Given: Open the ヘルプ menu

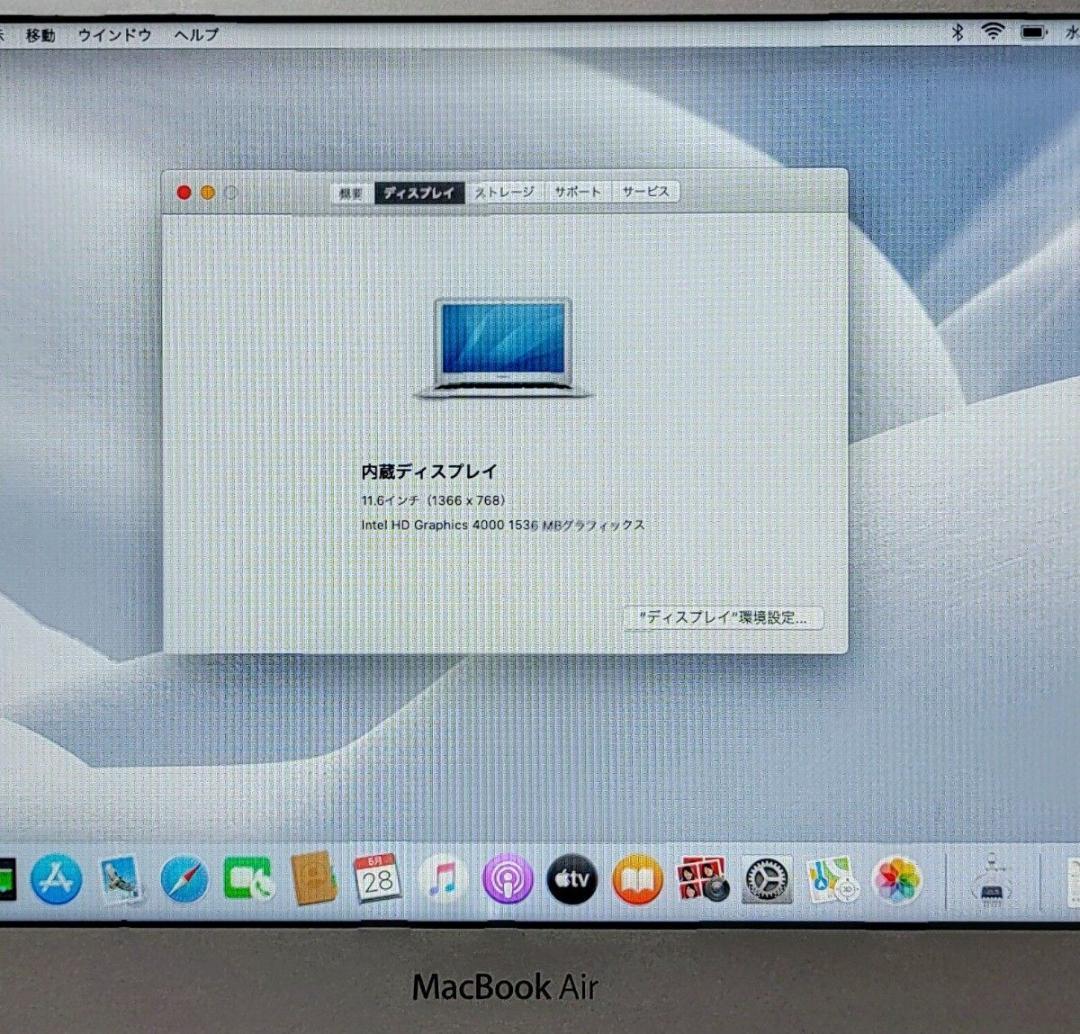Looking at the screenshot, I should tap(196, 35).
